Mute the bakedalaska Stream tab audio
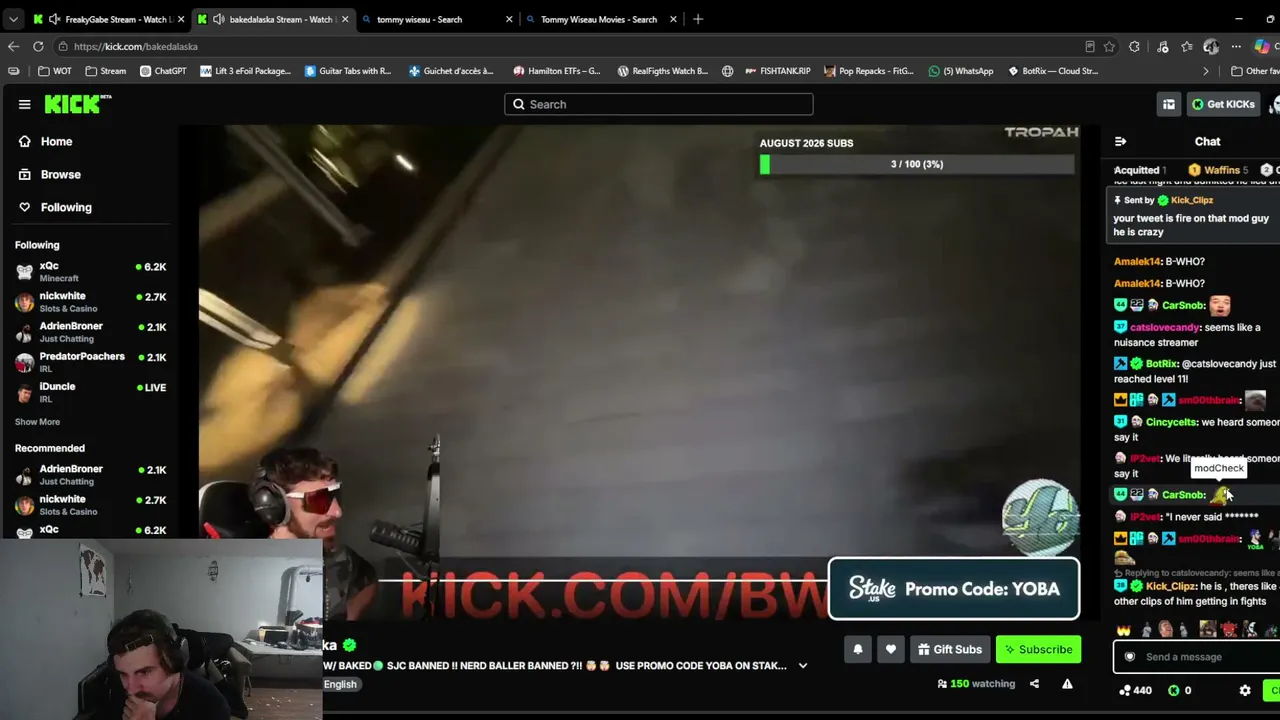The height and width of the screenshot is (720, 1280). tap(219, 19)
